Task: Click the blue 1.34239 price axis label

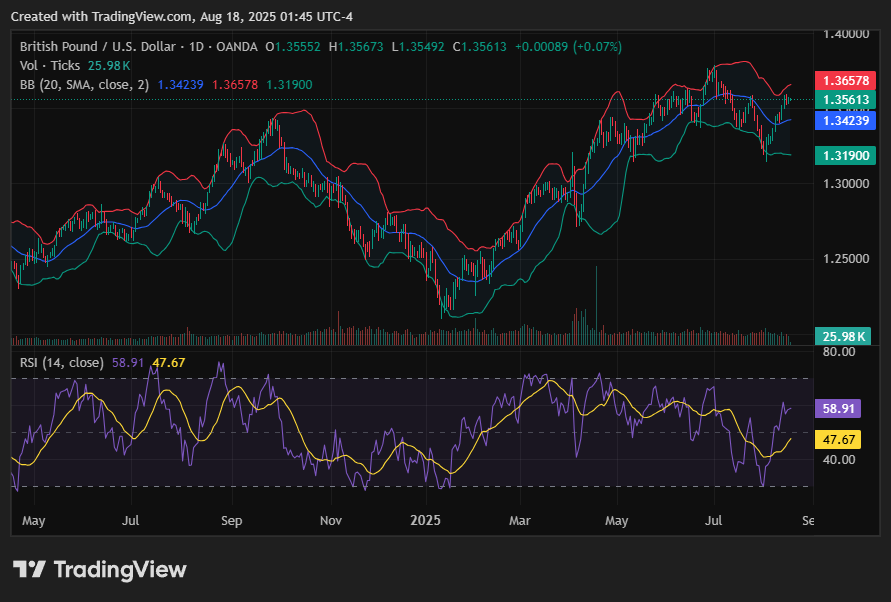Action: point(846,121)
